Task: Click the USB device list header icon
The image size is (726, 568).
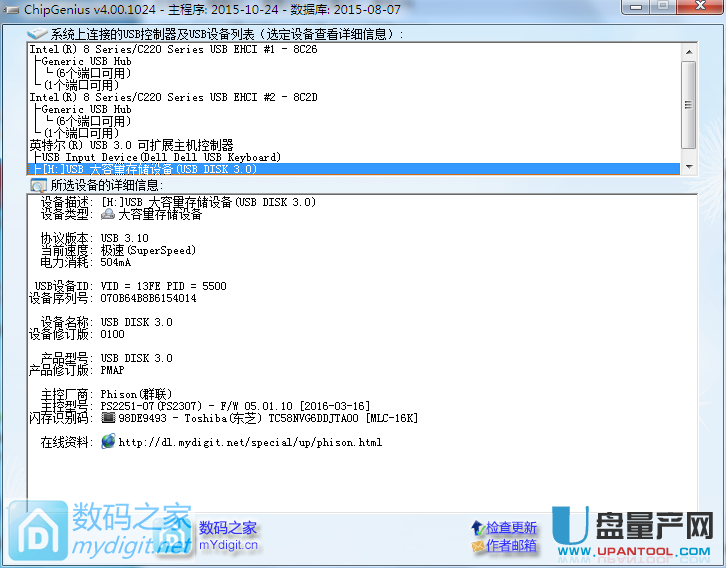Action: [x=38, y=33]
